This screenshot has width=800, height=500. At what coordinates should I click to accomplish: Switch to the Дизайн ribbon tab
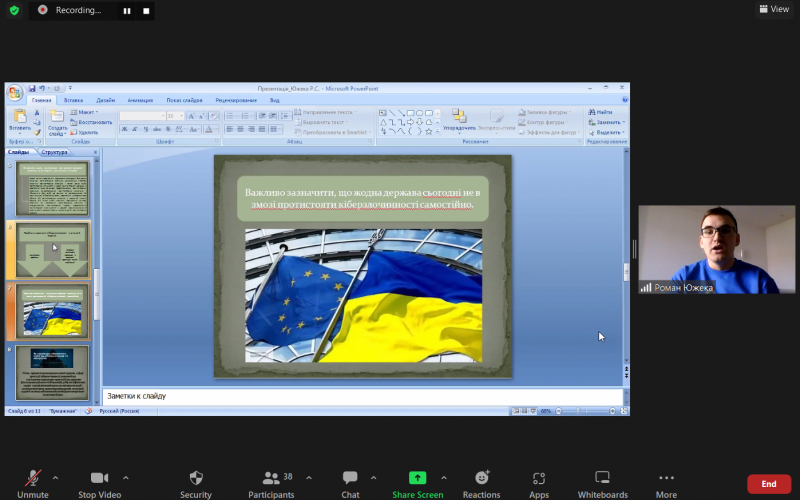(106, 100)
